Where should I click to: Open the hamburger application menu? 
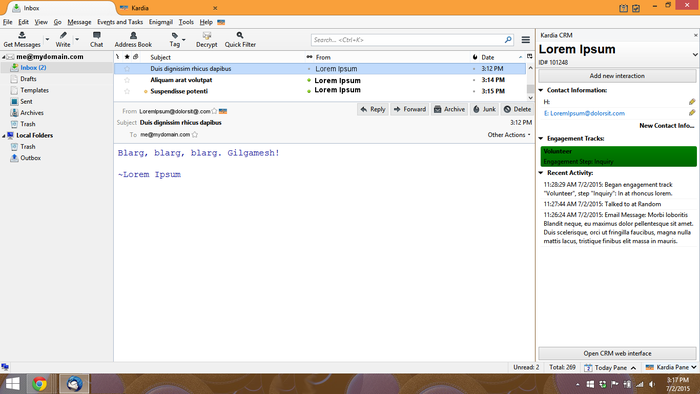tap(526, 40)
